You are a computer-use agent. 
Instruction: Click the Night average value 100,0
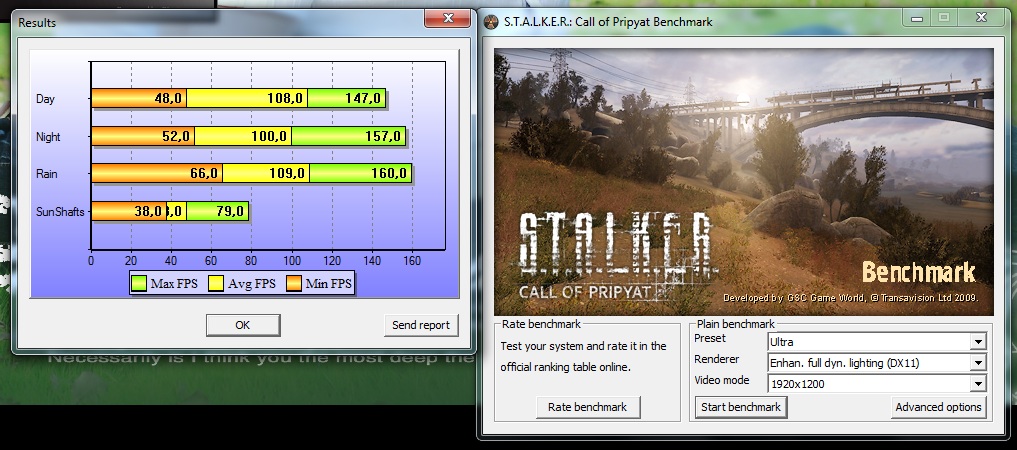click(269, 136)
